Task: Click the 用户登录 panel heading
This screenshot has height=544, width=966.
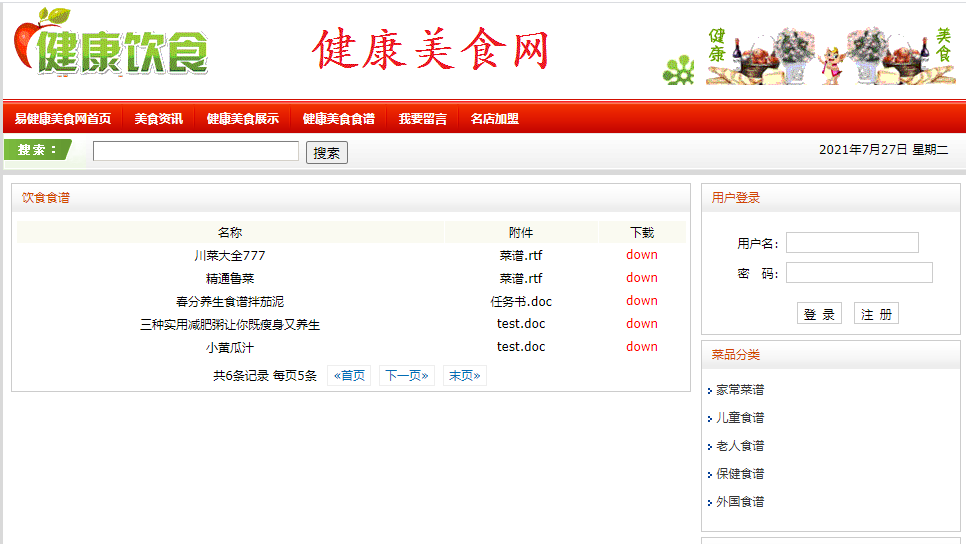Action: (x=736, y=198)
